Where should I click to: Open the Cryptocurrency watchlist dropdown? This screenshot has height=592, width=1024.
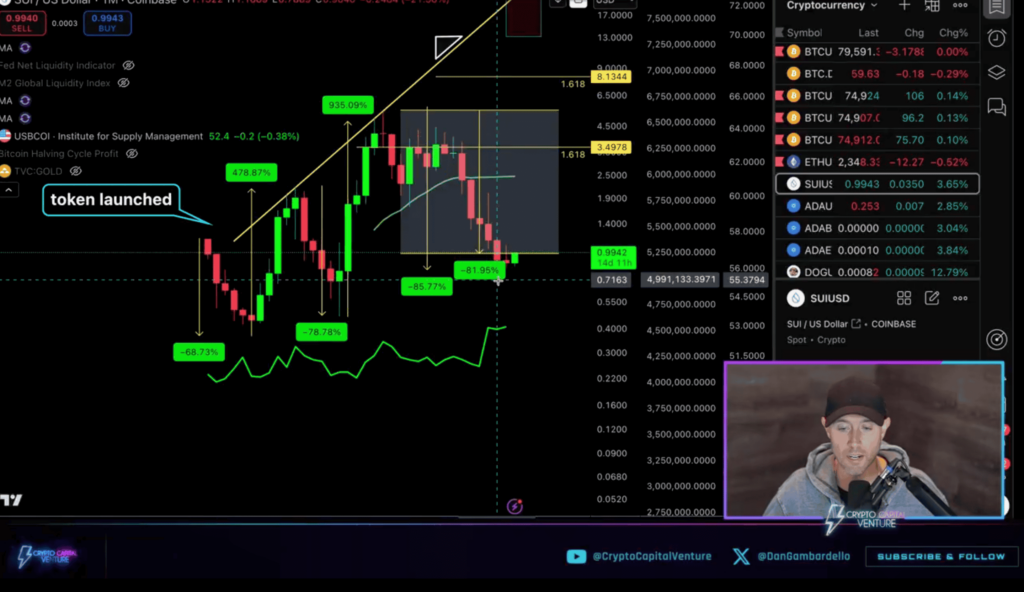[x=832, y=5]
